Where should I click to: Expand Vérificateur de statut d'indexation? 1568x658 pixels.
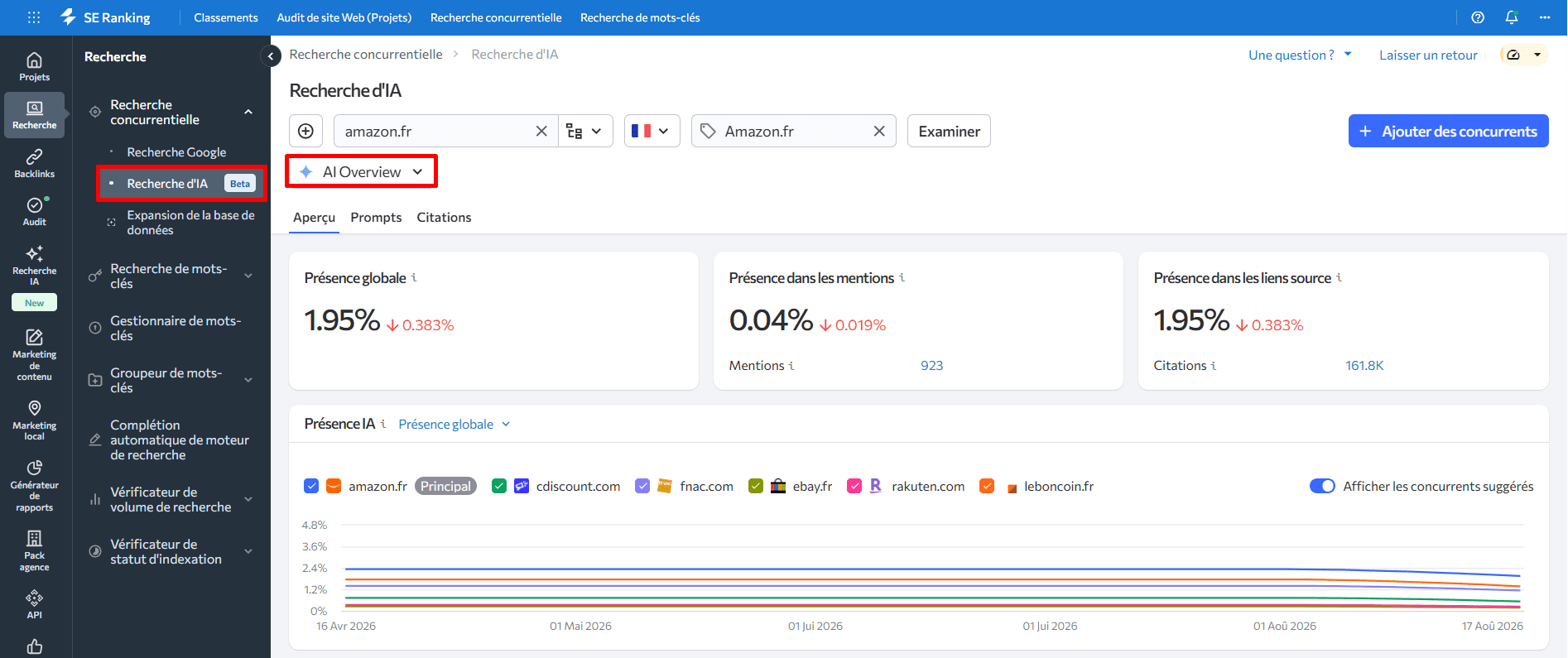tap(248, 551)
